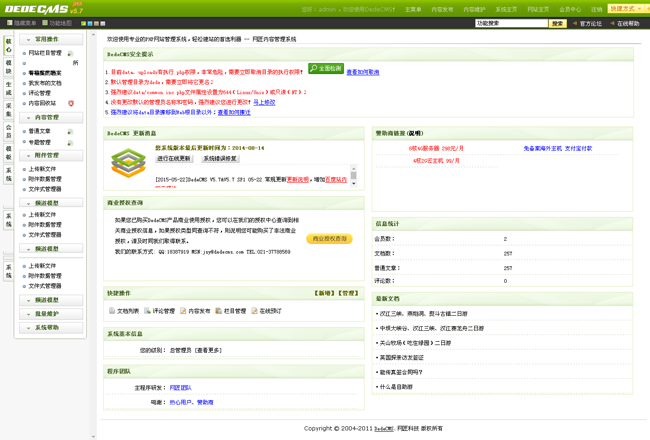Expand the 系统帮助 sidebar section
This screenshot has height=440, width=650.
(x=51, y=328)
